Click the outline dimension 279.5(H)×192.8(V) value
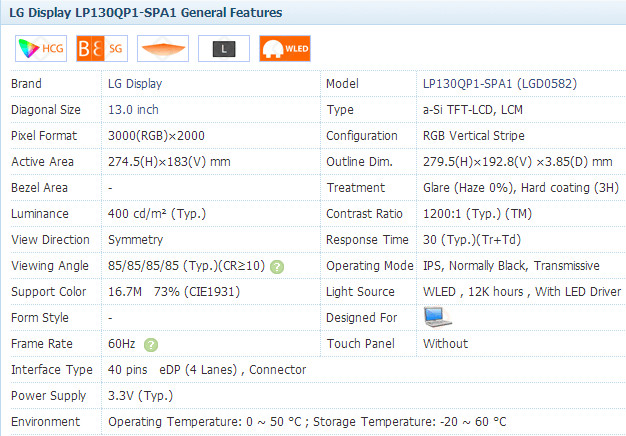The height and width of the screenshot is (436, 626). click(x=517, y=161)
